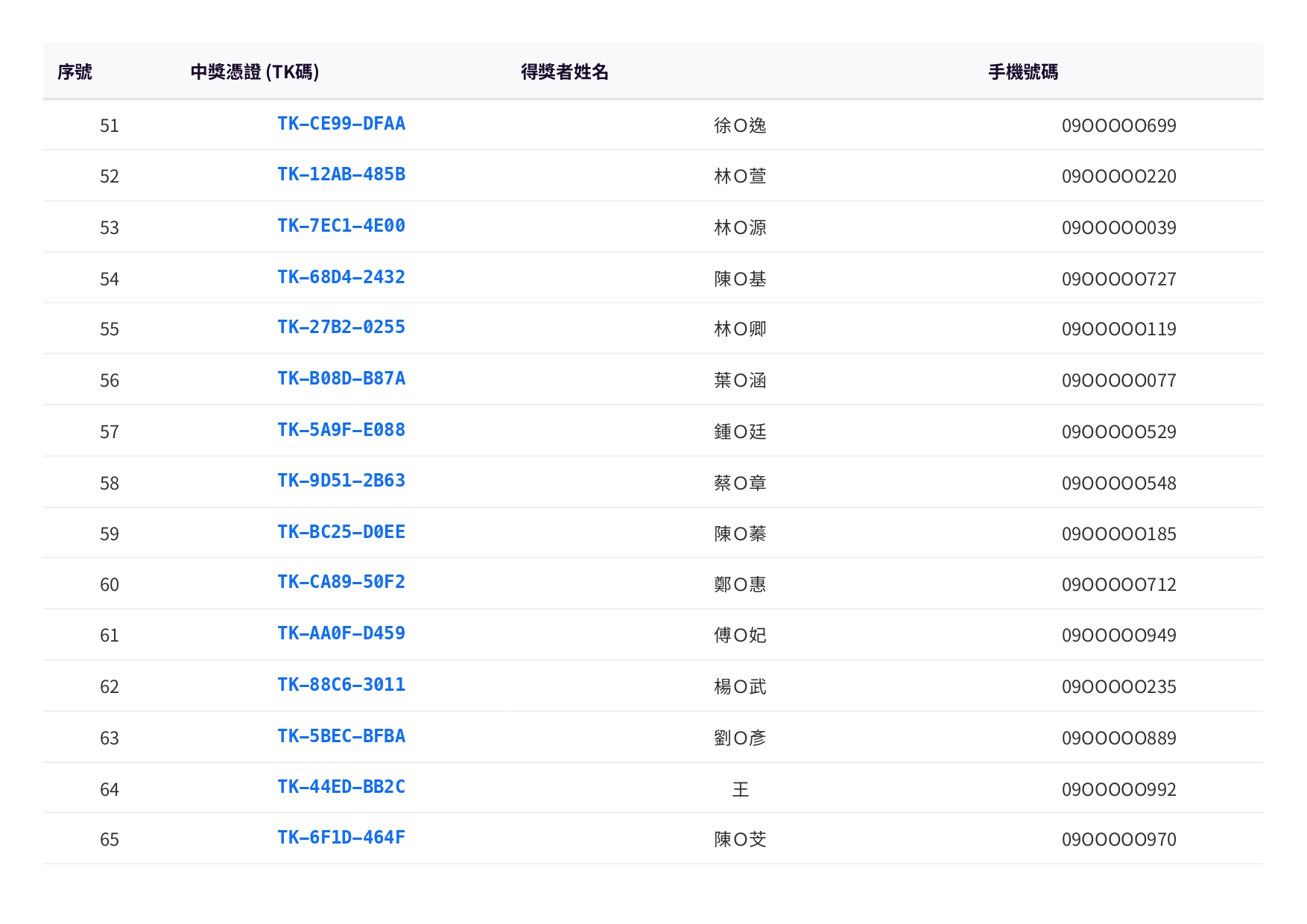Open the TK-AA0F-D459 voucher
The width and height of the screenshot is (1307, 924).
(341, 633)
